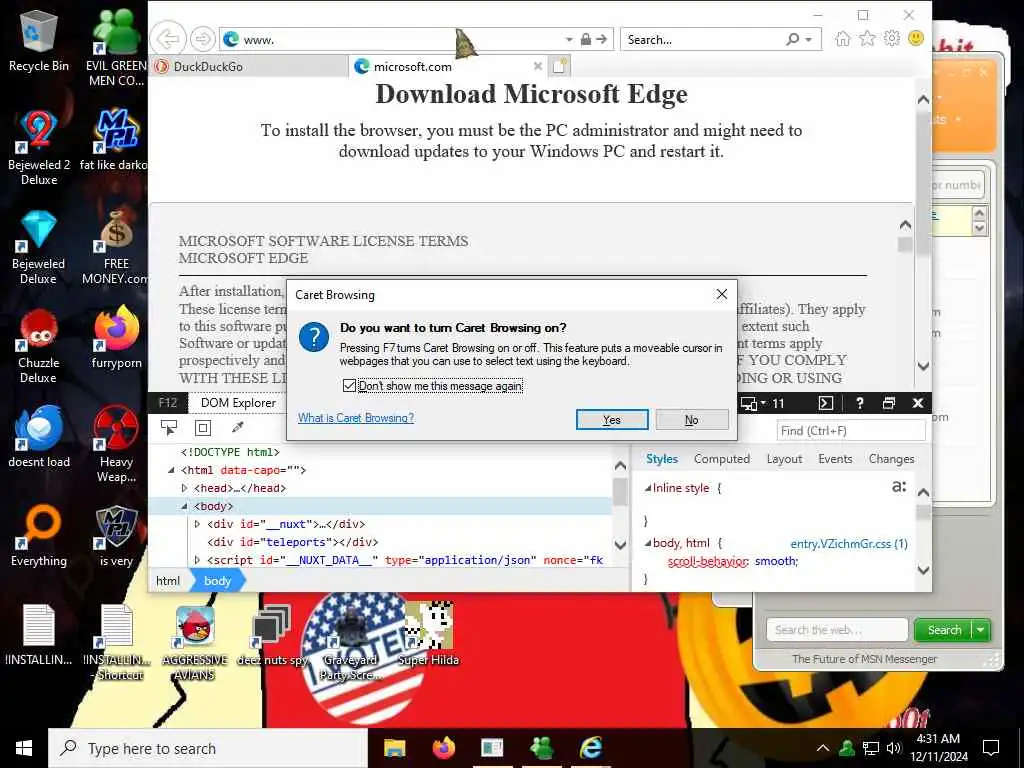Open the FREE MONEY.com desktop shortcut
The width and height of the screenshot is (1024, 768).
(x=116, y=248)
